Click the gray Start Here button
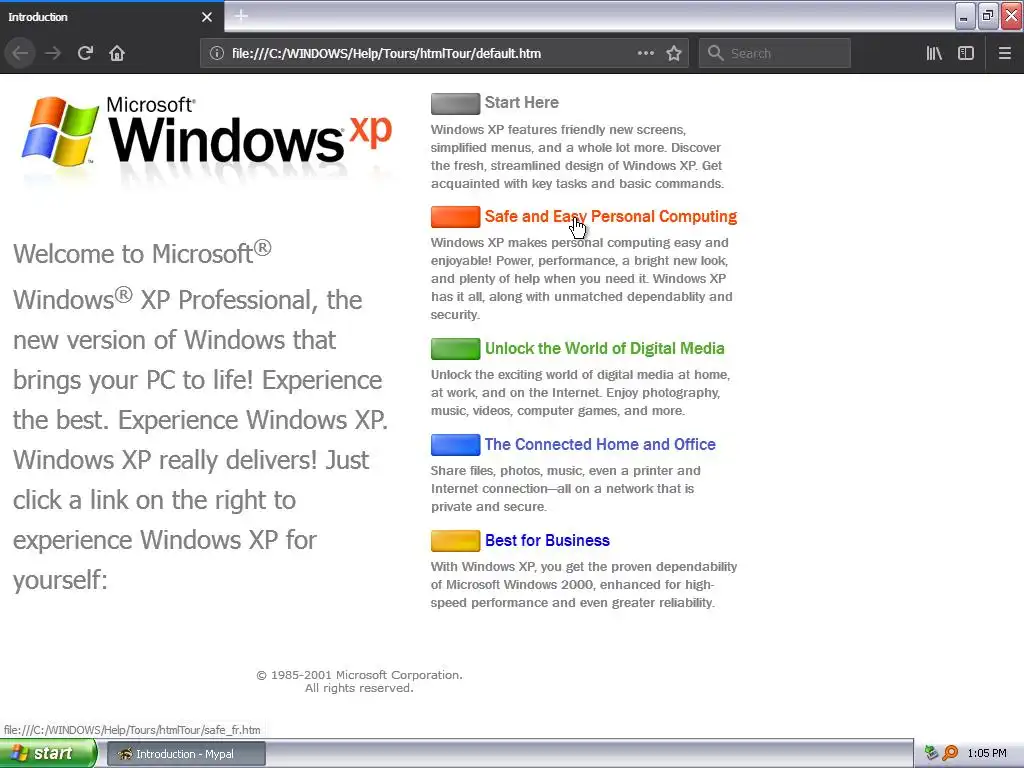 [455, 104]
